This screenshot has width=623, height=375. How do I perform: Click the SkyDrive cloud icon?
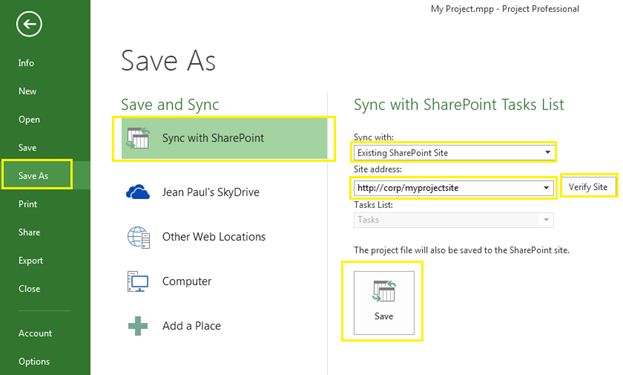[137, 192]
